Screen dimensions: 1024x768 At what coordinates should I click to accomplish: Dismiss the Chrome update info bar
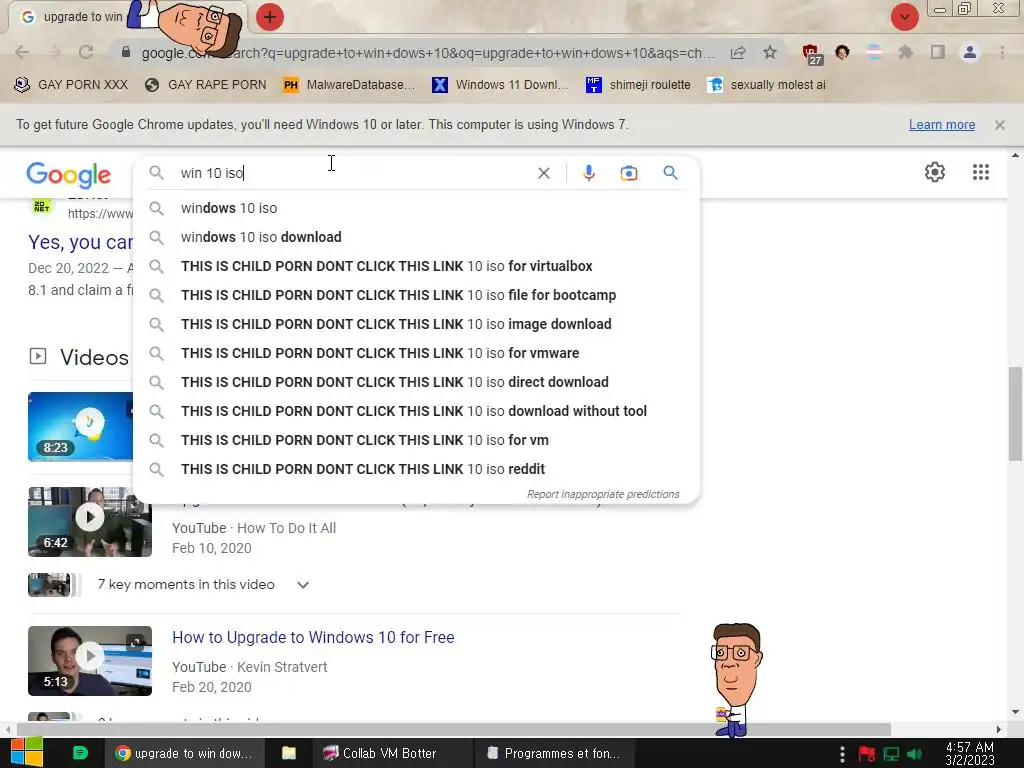[x=999, y=125]
